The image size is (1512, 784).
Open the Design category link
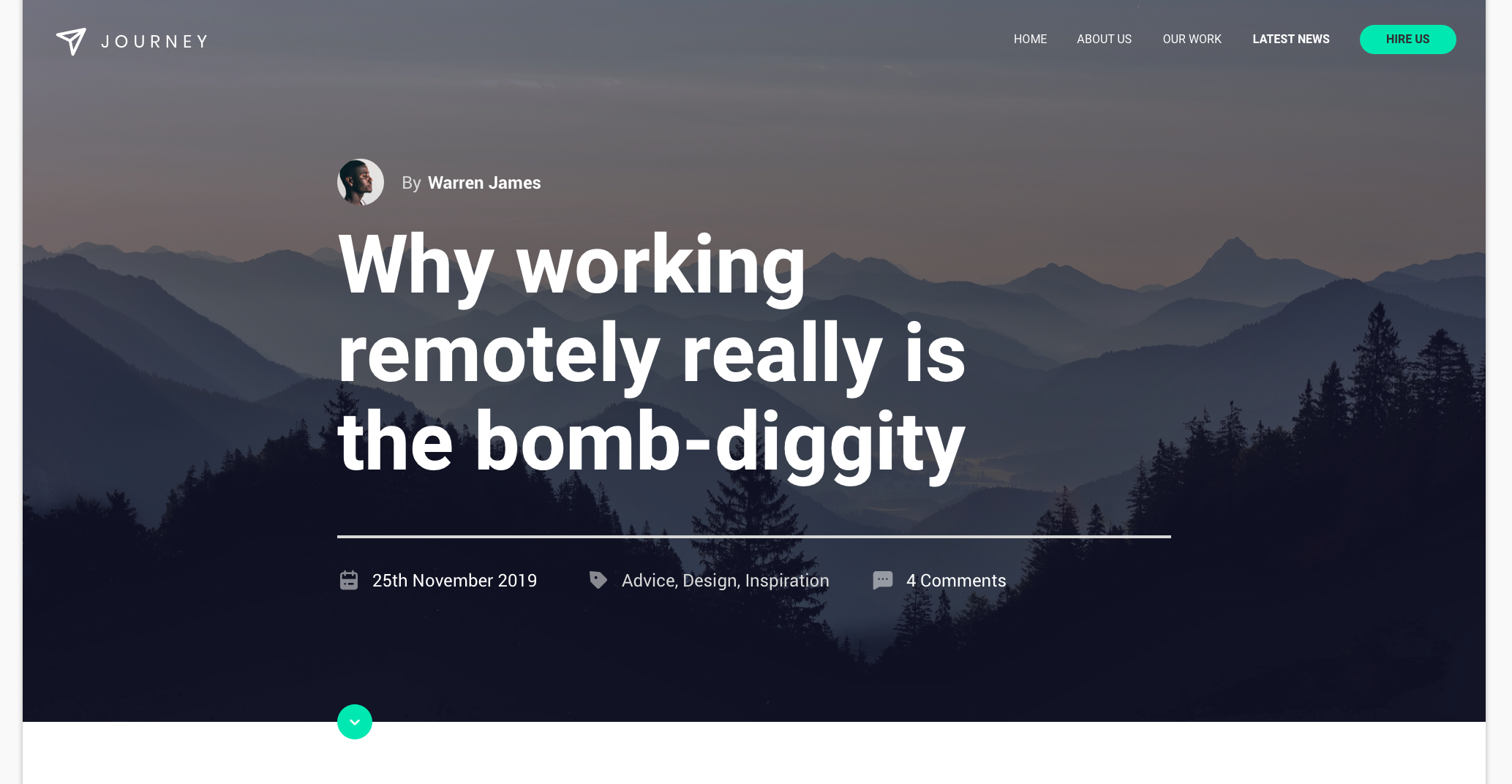pyautogui.click(x=710, y=581)
